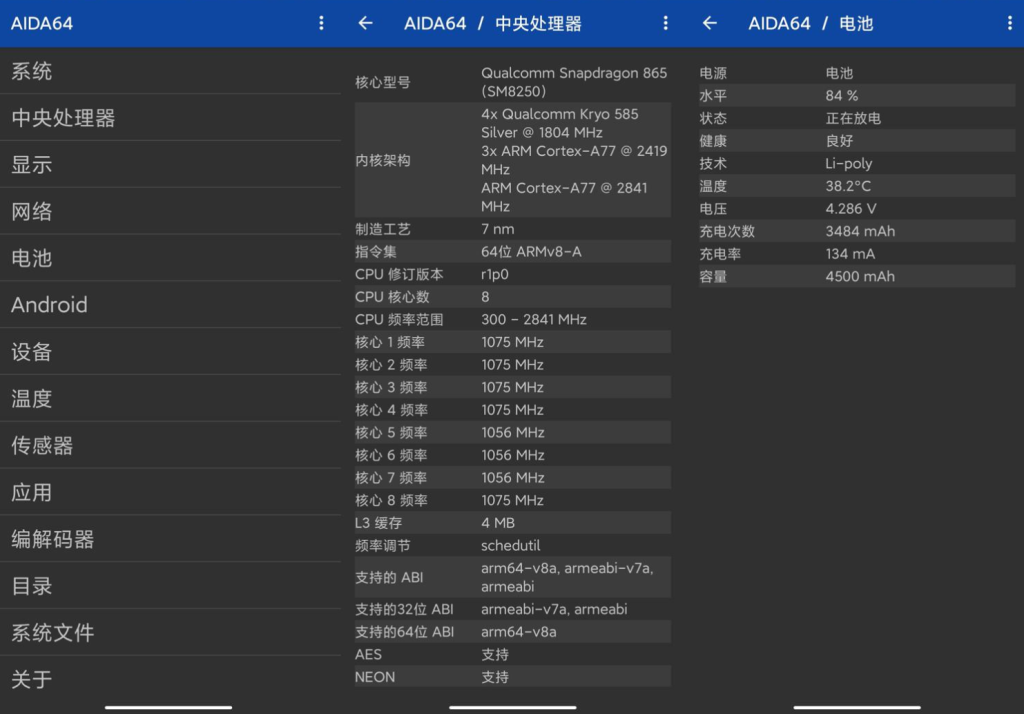This screenshot has width=1024, height=714.
Task: Open the 系统文件 section
Action: pos(170,633)
